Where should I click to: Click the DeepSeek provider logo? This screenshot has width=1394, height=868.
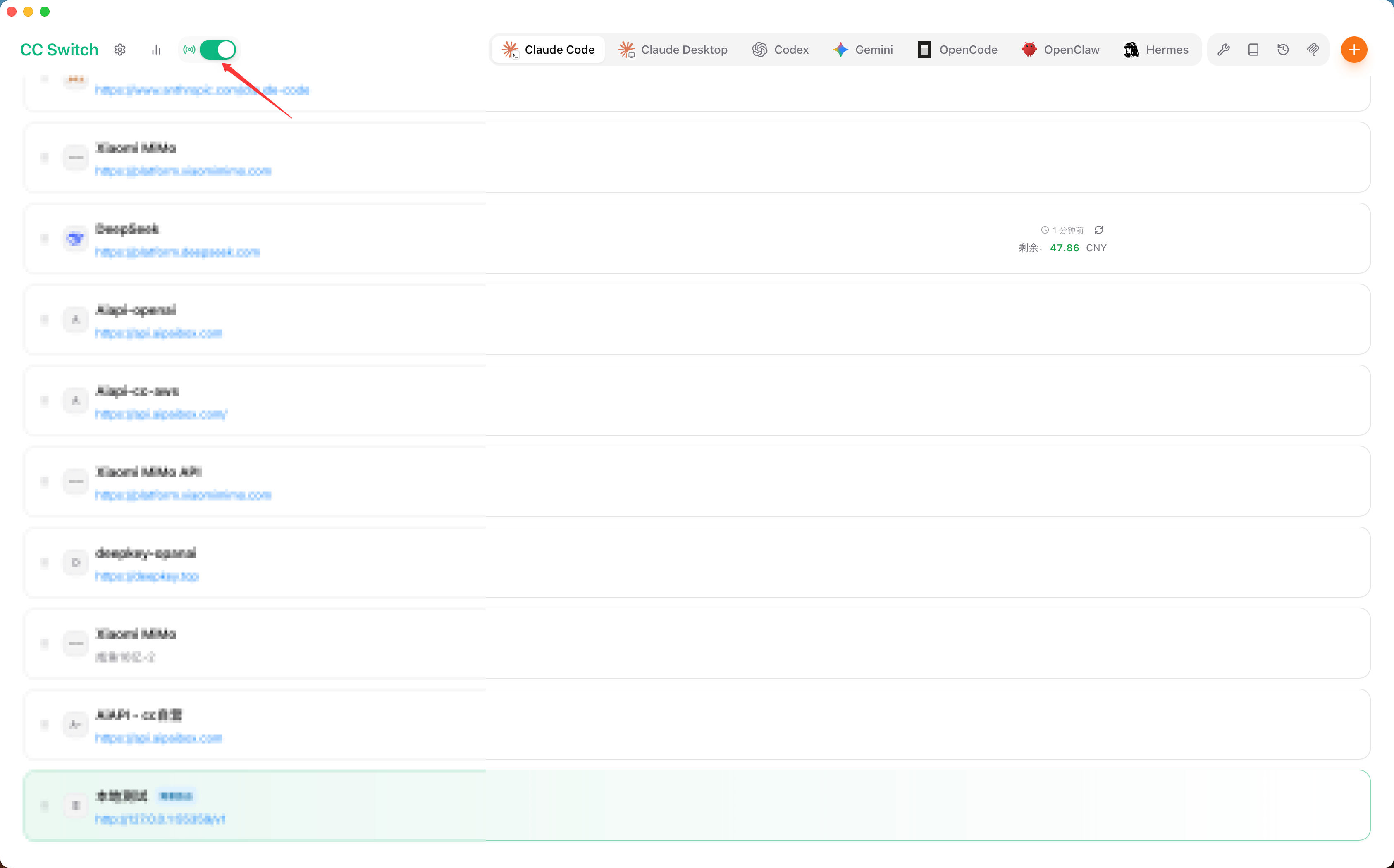[75, 238]
